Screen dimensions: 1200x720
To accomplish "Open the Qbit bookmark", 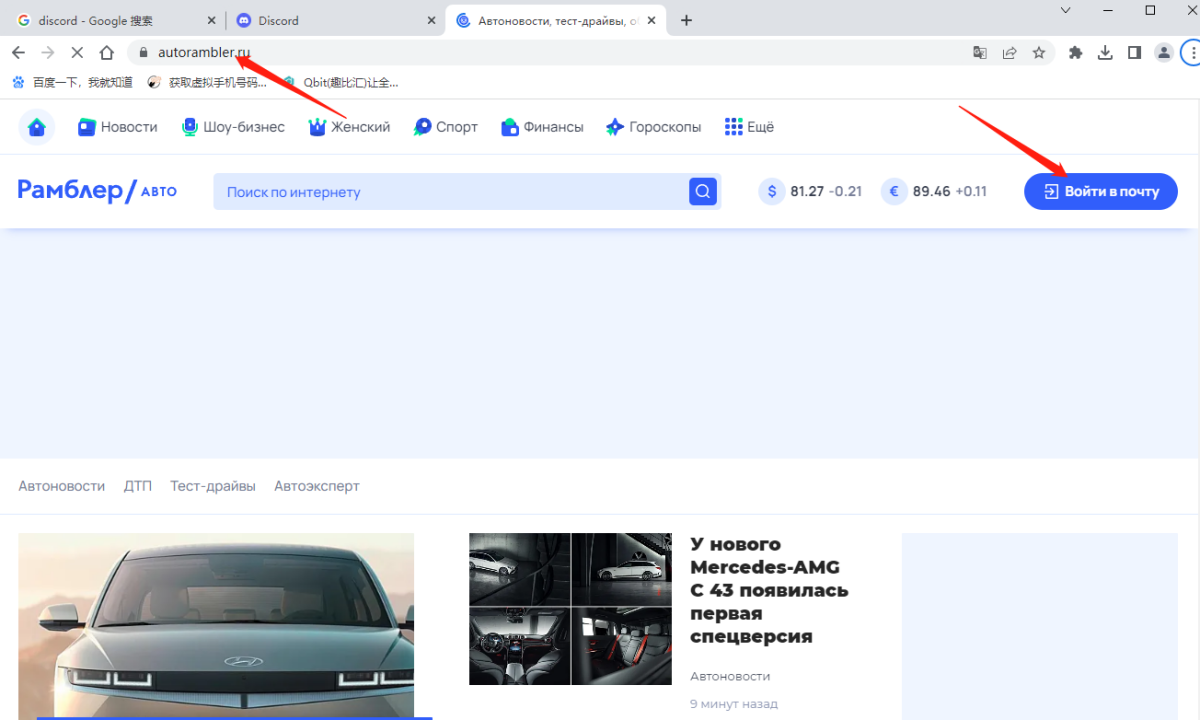I will click(x=340, y=83).
